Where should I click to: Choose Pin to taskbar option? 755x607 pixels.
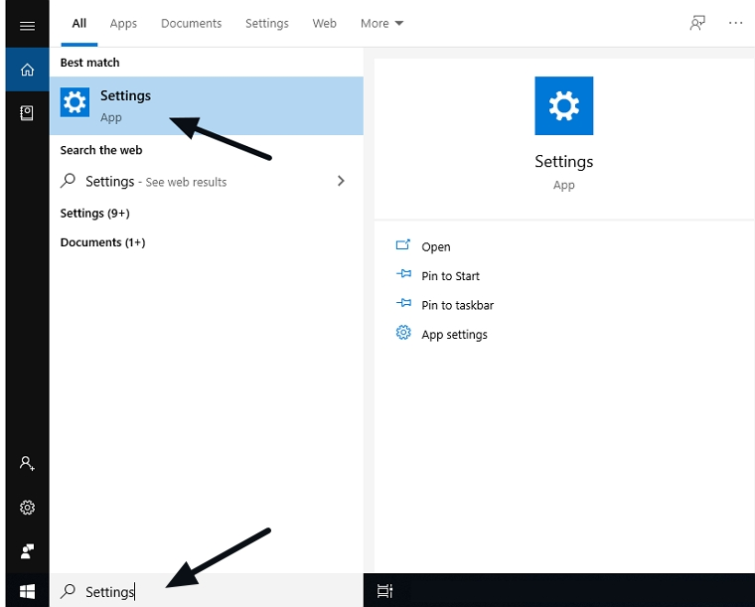(457, 305)
